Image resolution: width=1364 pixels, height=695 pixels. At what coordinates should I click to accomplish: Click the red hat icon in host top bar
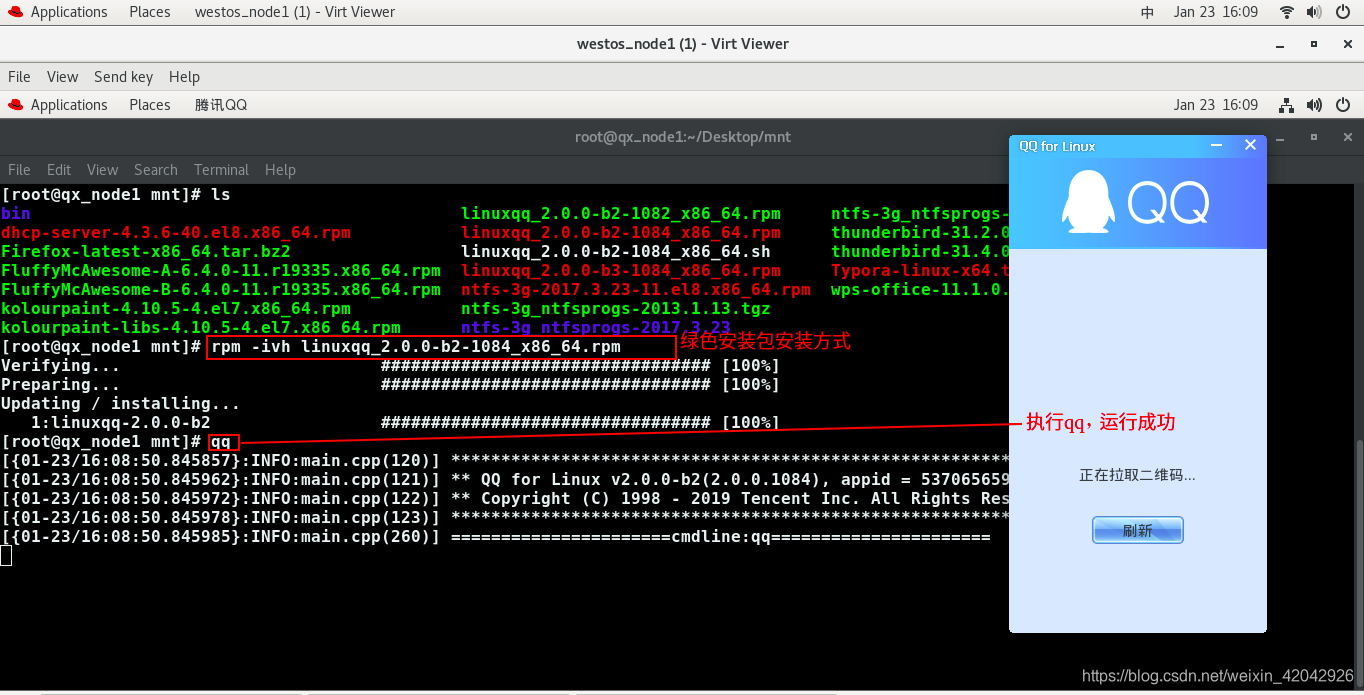click(15, 12)
